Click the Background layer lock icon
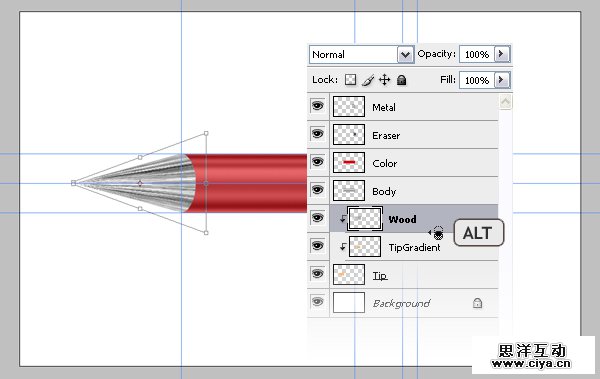 point(477,303)
